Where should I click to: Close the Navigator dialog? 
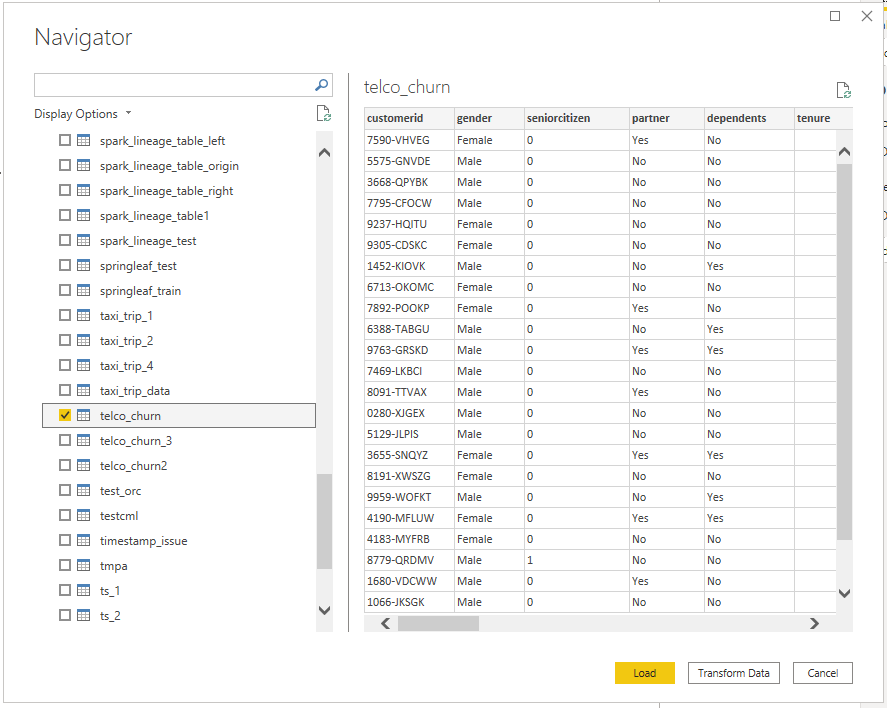point(867,16)
